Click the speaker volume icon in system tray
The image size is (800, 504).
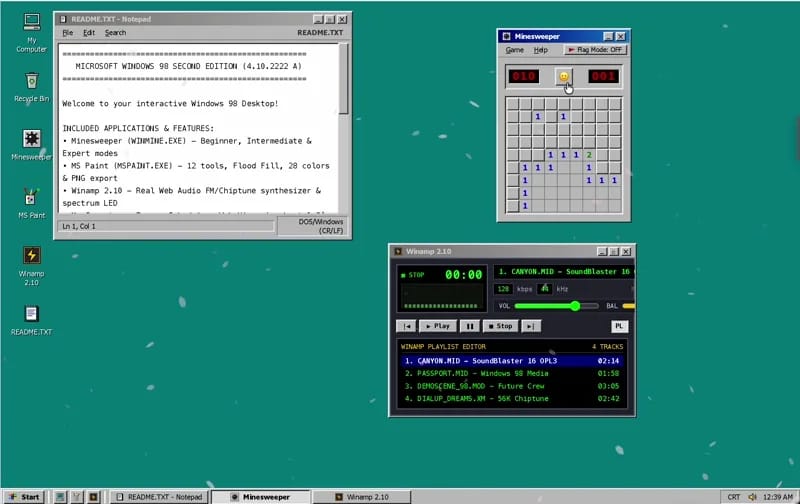752,497
